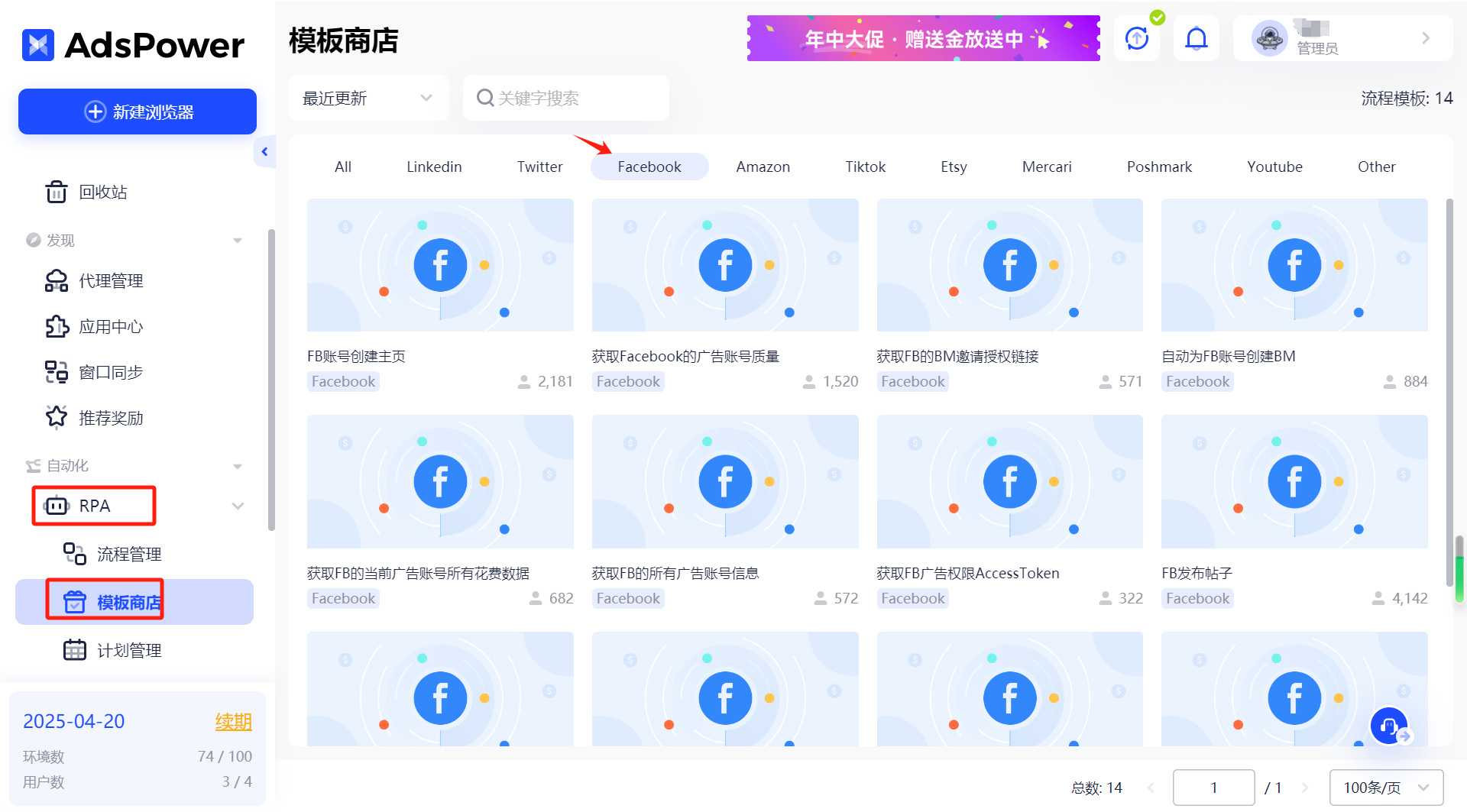Expand the 管理员 account menu arrow
Viewport: 1467px width, 812px height.
click(1426, 38)
